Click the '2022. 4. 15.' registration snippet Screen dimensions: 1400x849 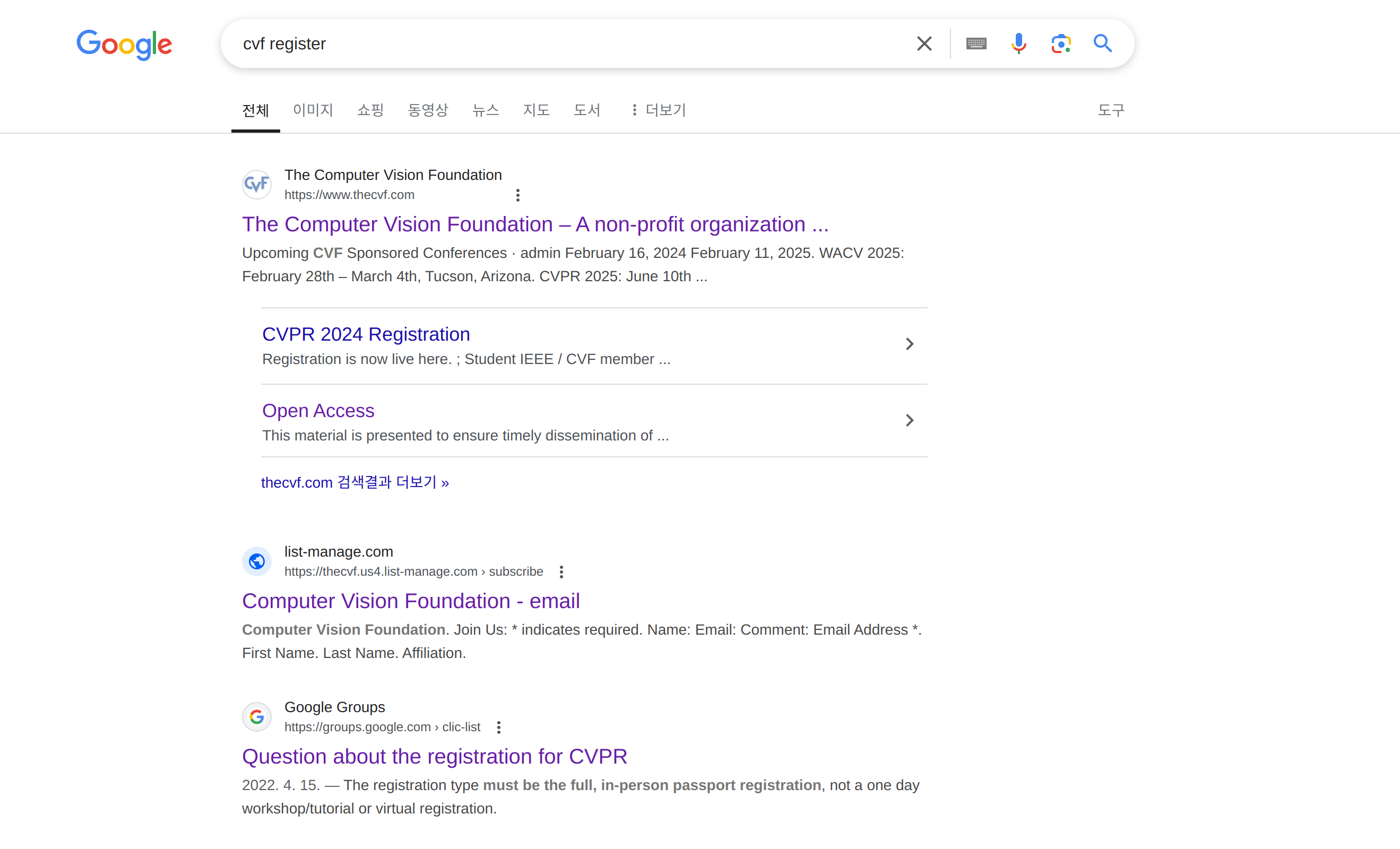point(581,798)
